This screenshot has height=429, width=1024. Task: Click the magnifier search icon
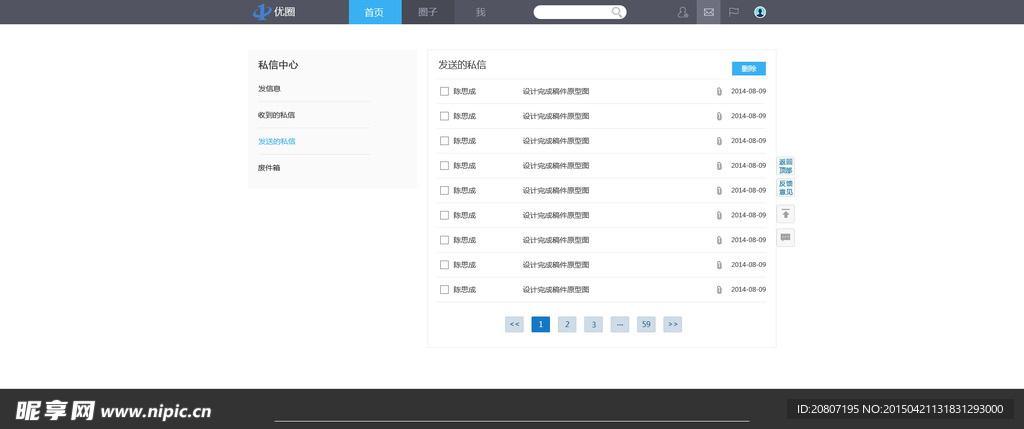[616, 12]
